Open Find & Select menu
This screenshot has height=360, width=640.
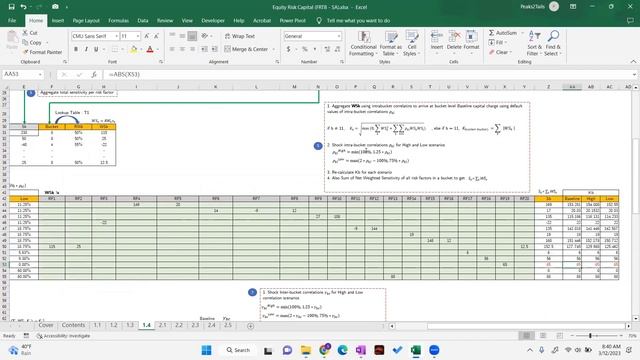pos(553,43)
